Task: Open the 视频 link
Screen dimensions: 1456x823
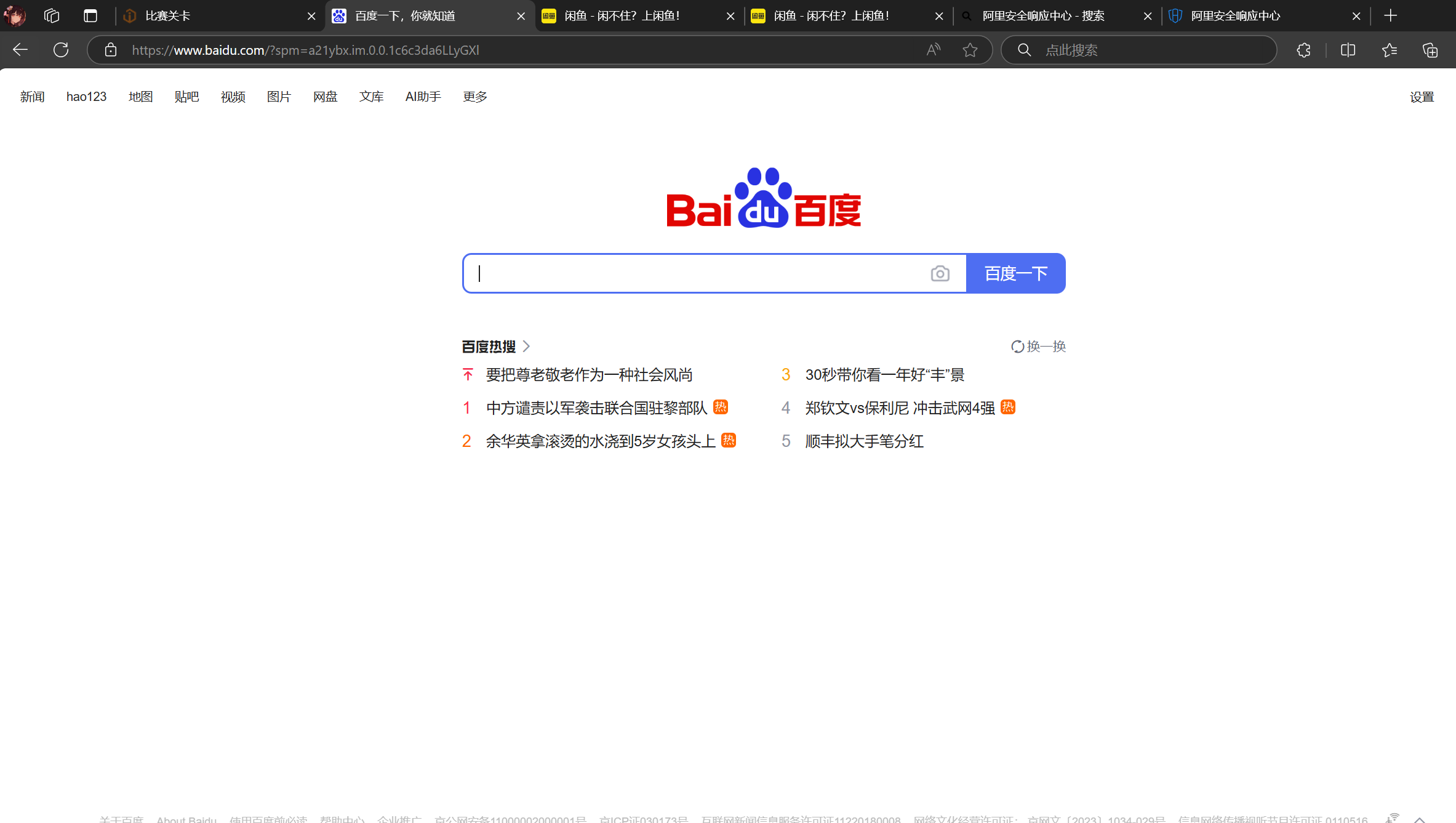Action: (x=233, y=97)
